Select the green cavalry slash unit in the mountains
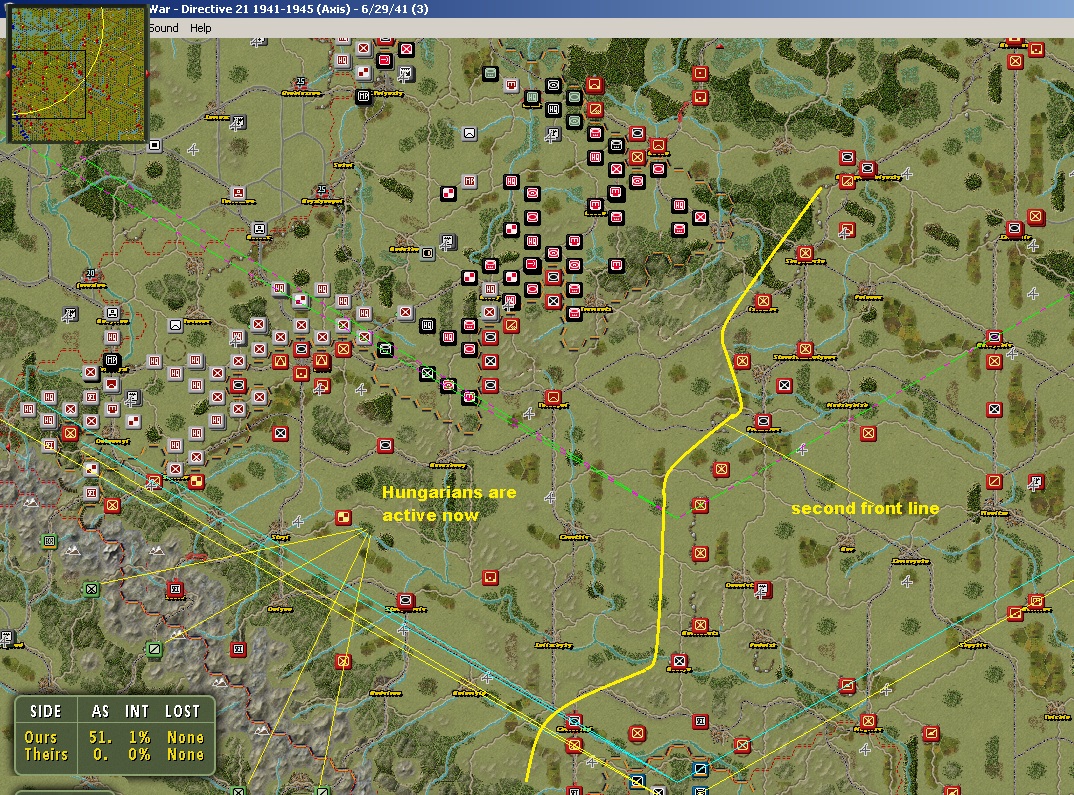The image size is (1074, 795). point(154,648)
